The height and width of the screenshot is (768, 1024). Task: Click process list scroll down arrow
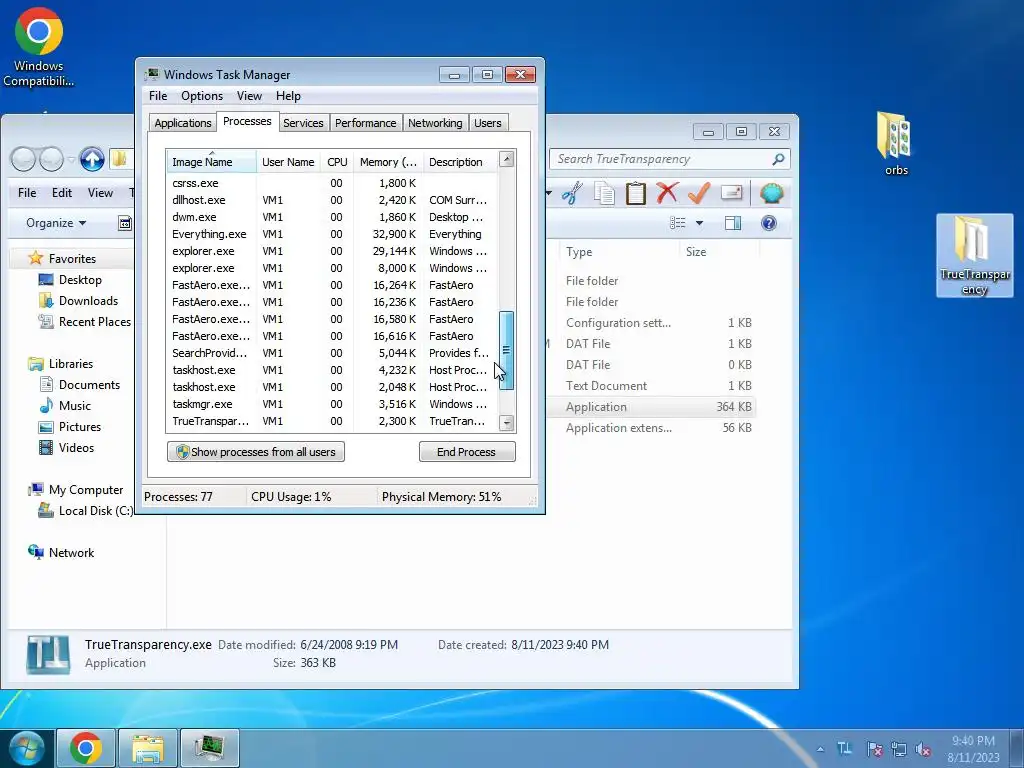pos(506,423)
